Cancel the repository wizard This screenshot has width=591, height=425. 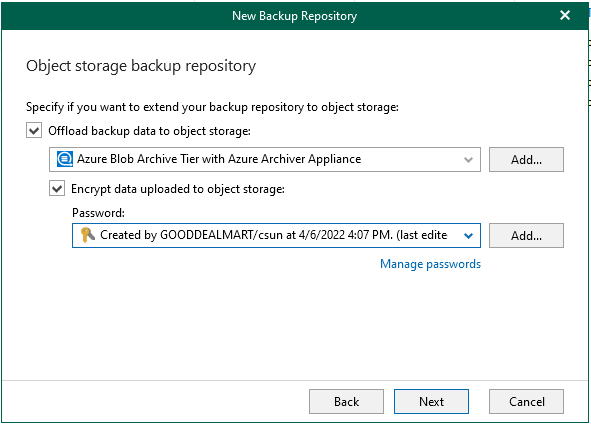(526, 402)
